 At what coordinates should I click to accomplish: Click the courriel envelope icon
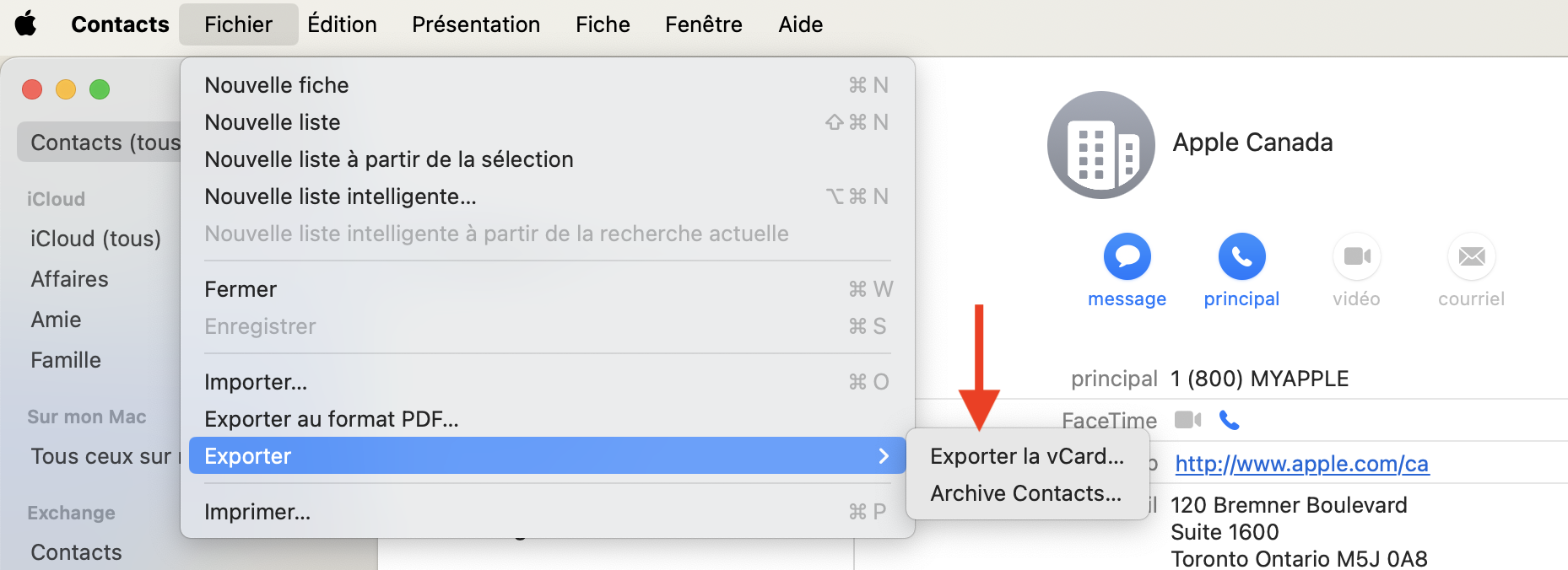click(x=1471, y=256)
